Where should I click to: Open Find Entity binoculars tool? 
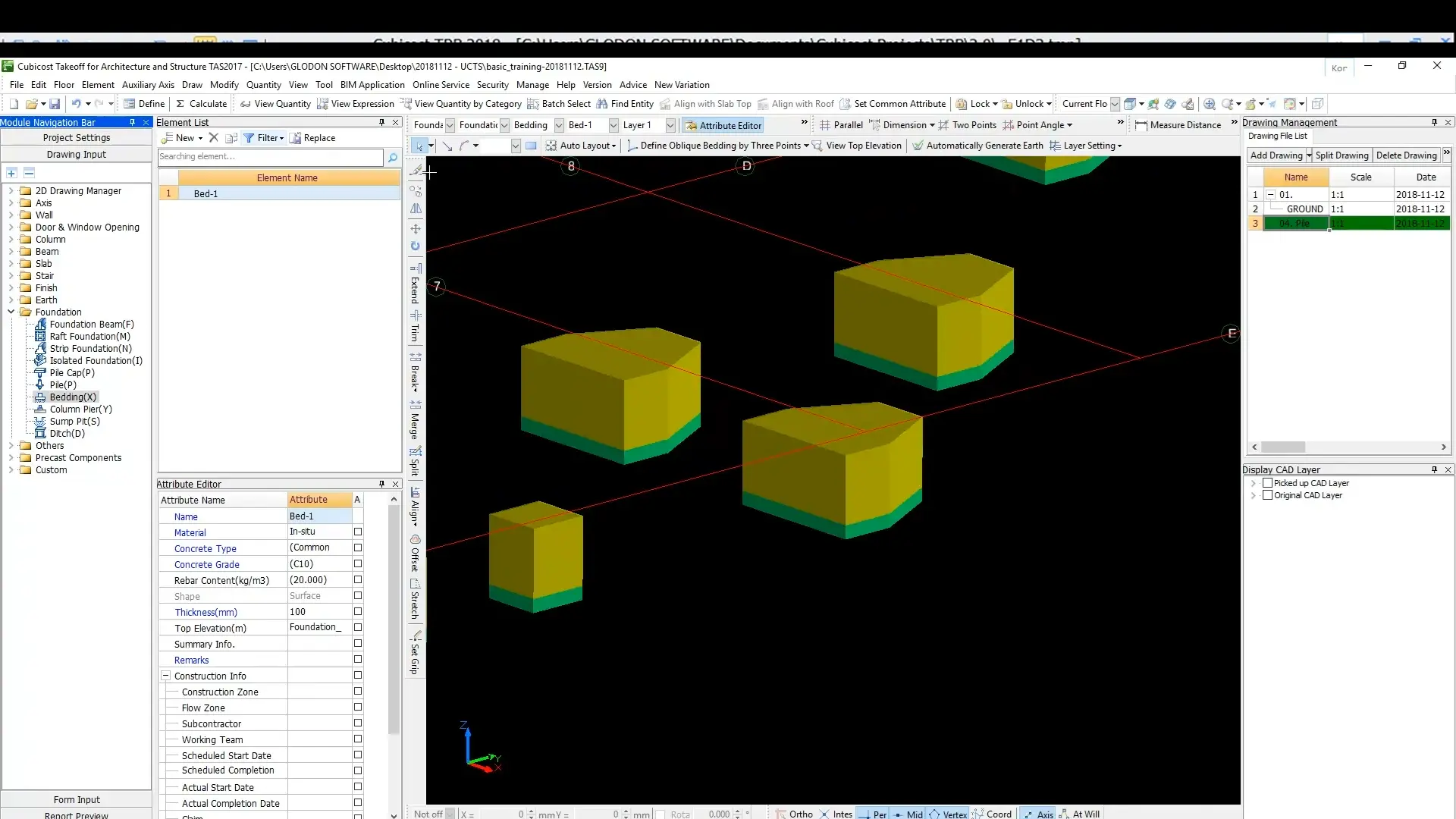pos(602,104)
